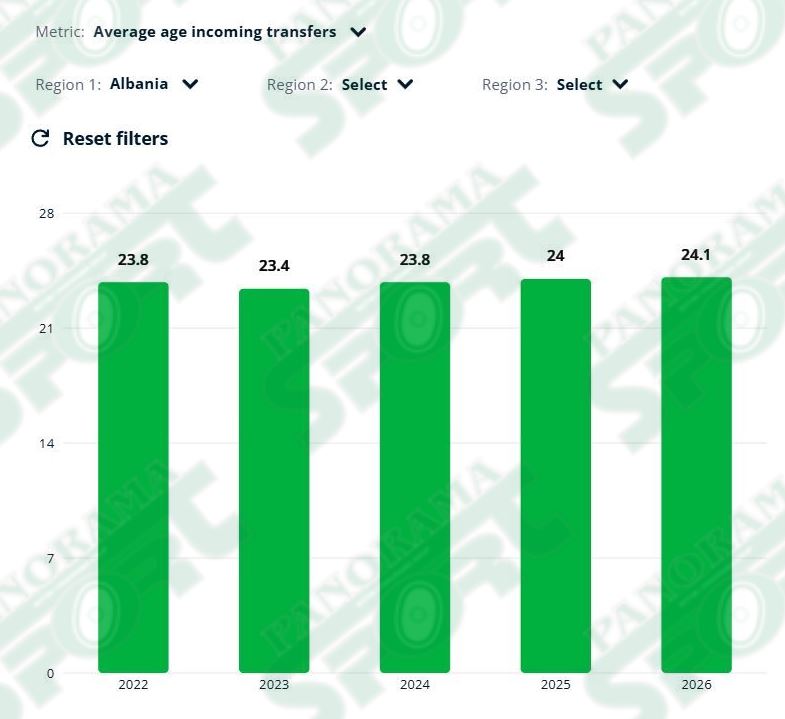The image size is (785, 719).
Task: Click the 2024 x-axis label
Action: tap(415, 684)
